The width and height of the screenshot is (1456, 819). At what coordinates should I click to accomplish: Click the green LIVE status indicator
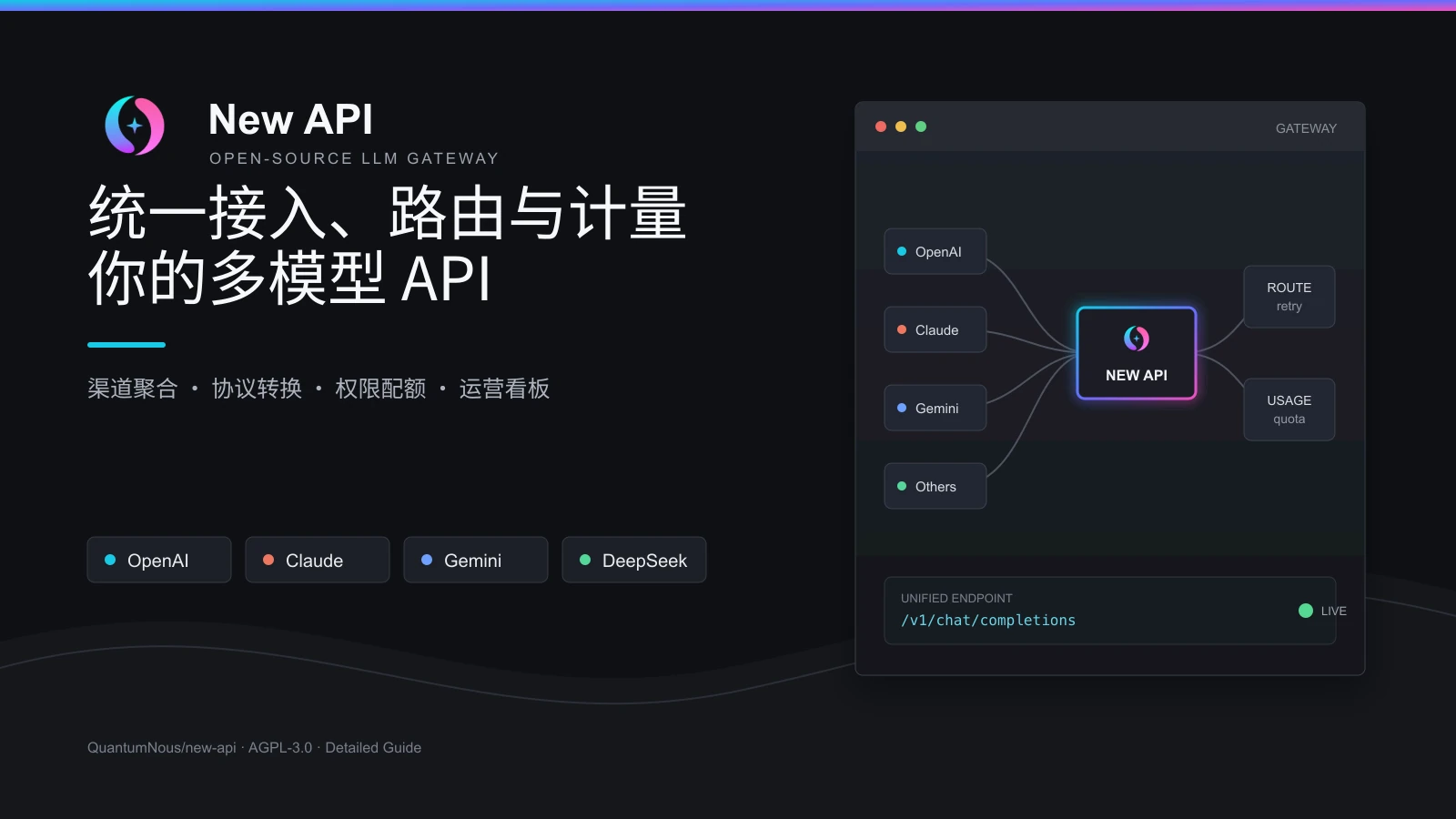(x=1306, y=611)
